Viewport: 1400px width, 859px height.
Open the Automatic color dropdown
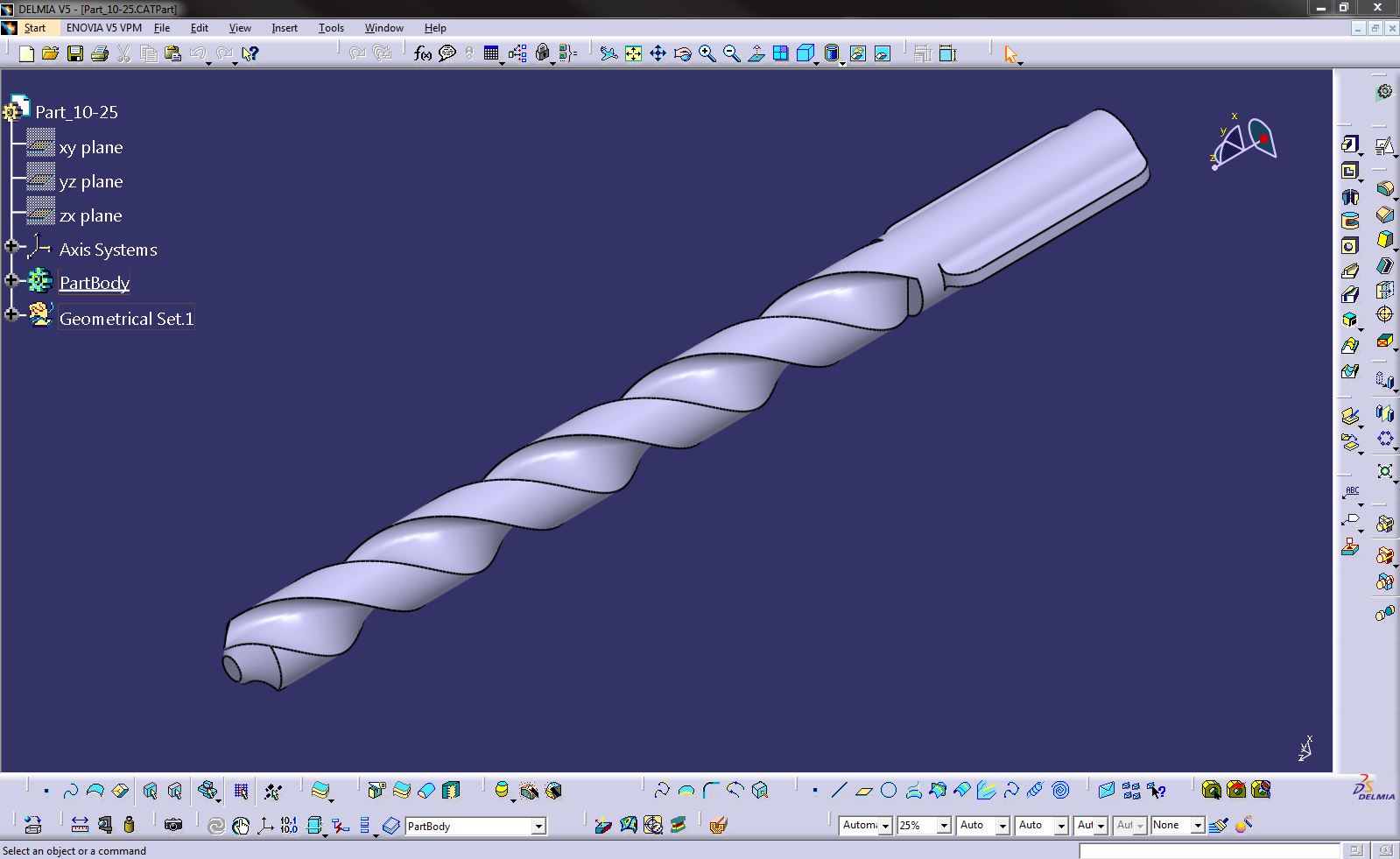coord(885,826)
